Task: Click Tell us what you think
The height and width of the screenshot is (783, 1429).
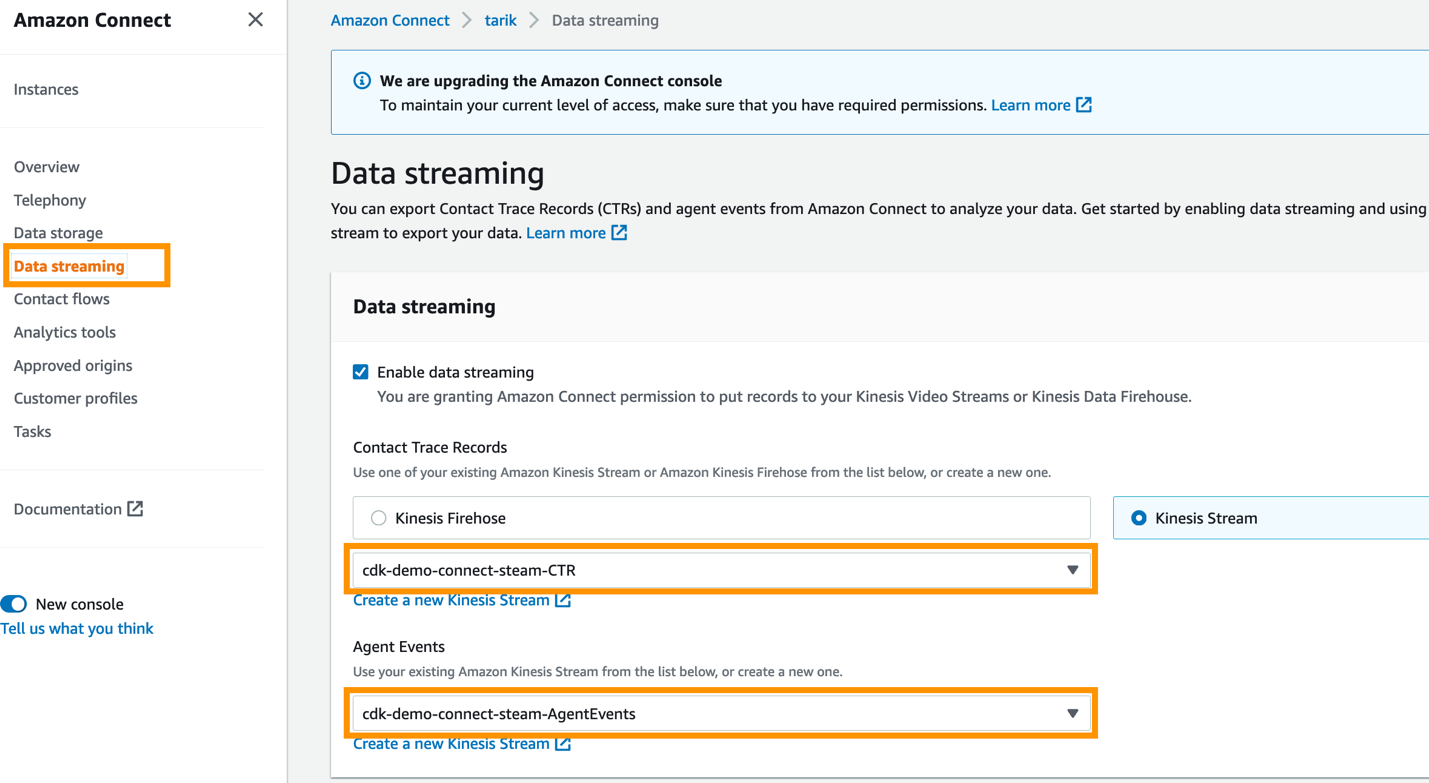Action: click(77, 628)
